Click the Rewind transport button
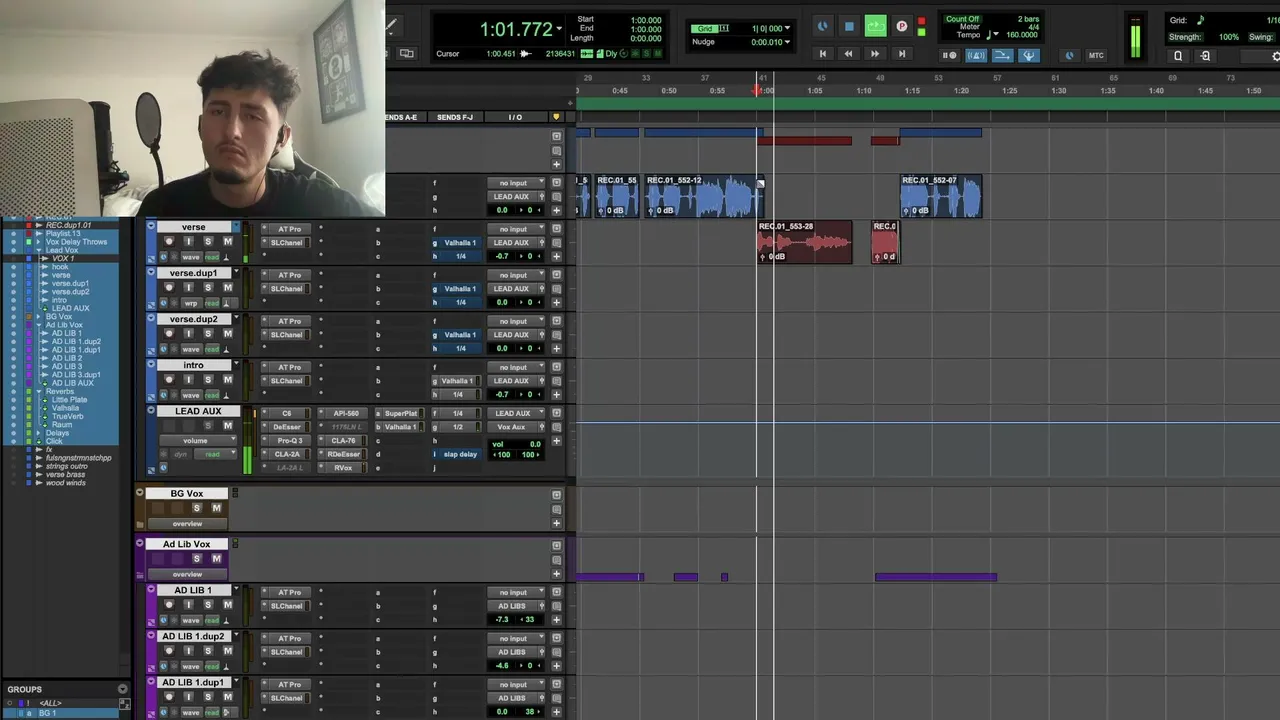The width and height of the screenshot is (1280, 720). pos(848,54)
